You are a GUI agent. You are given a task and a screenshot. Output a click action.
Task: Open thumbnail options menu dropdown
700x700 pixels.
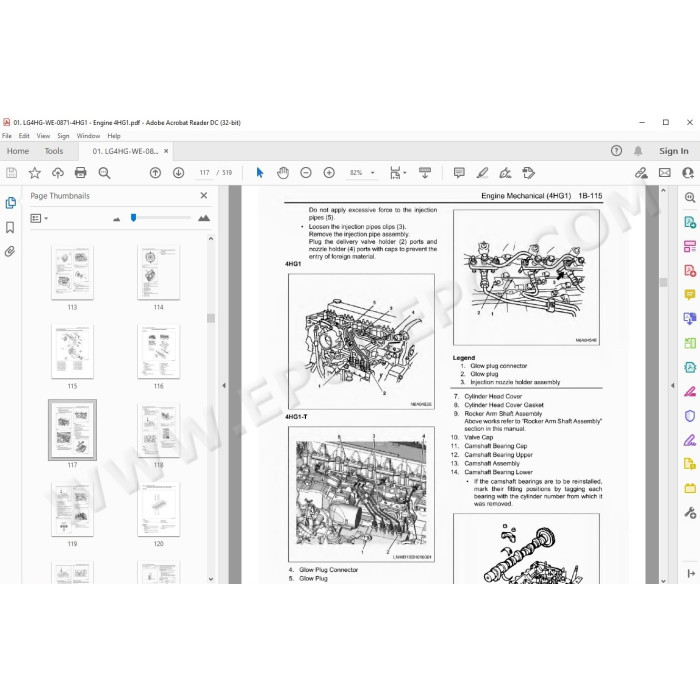(x=39, y=218)
